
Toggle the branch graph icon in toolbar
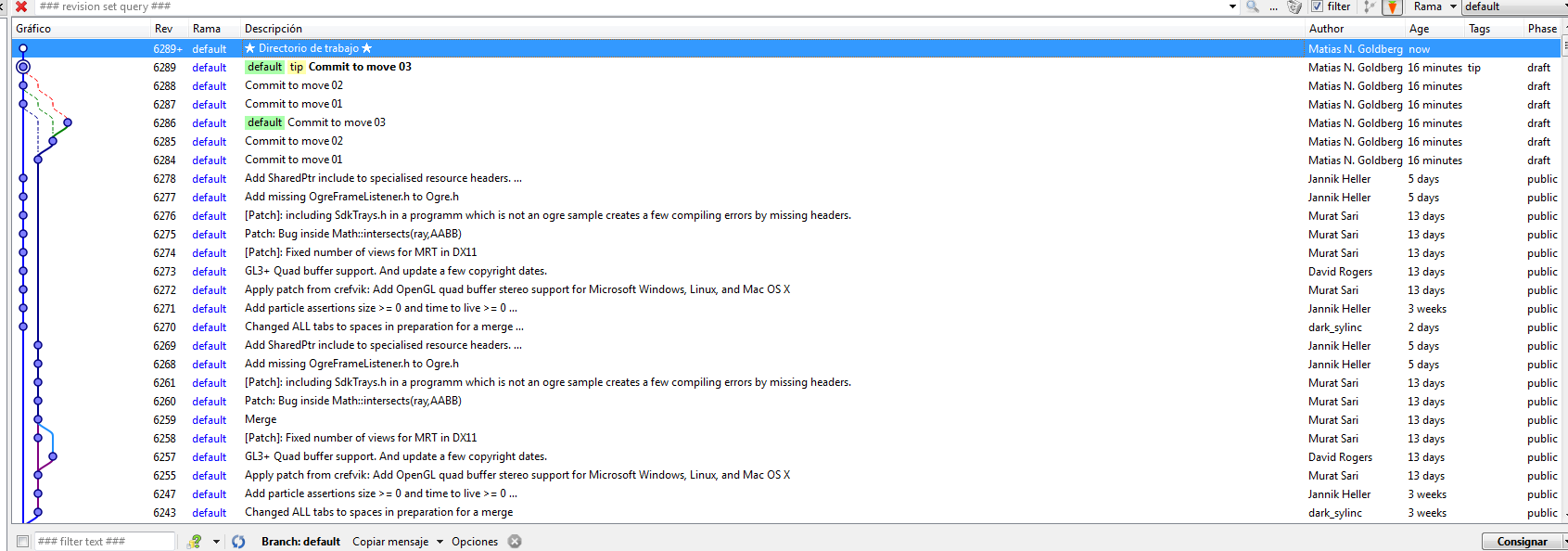coord(1369,6)
